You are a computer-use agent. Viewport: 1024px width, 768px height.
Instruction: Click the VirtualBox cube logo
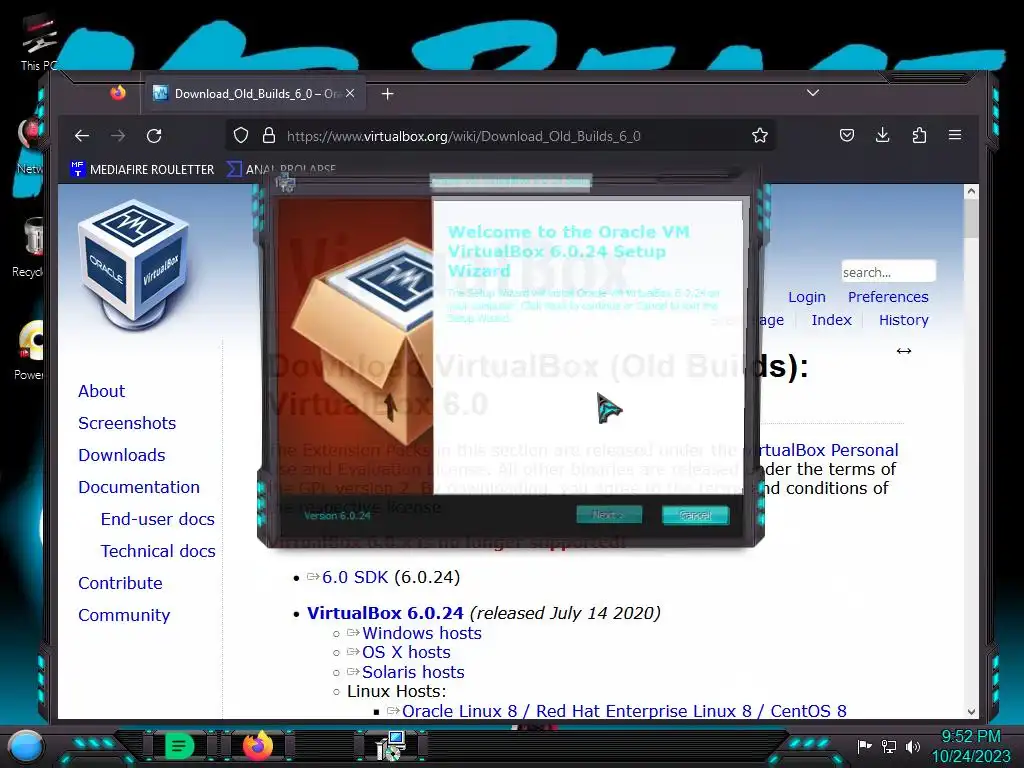(134, 264)
